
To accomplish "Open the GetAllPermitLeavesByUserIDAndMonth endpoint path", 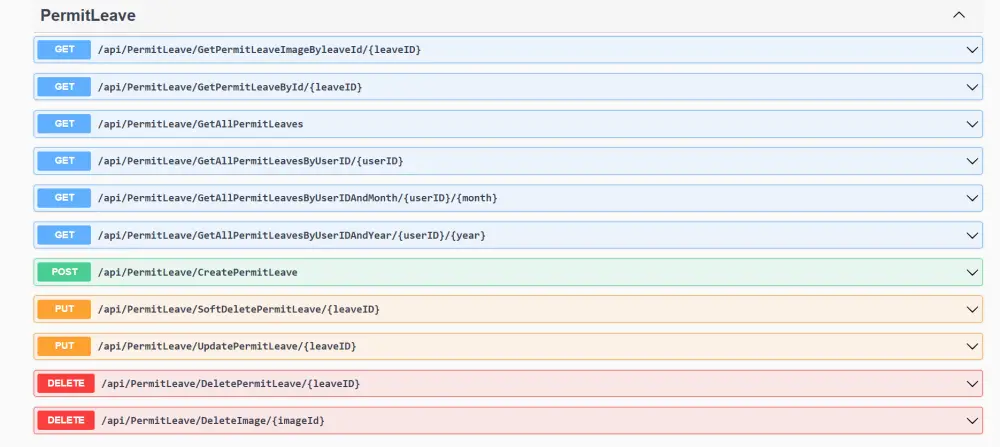I will pos(298,198).
